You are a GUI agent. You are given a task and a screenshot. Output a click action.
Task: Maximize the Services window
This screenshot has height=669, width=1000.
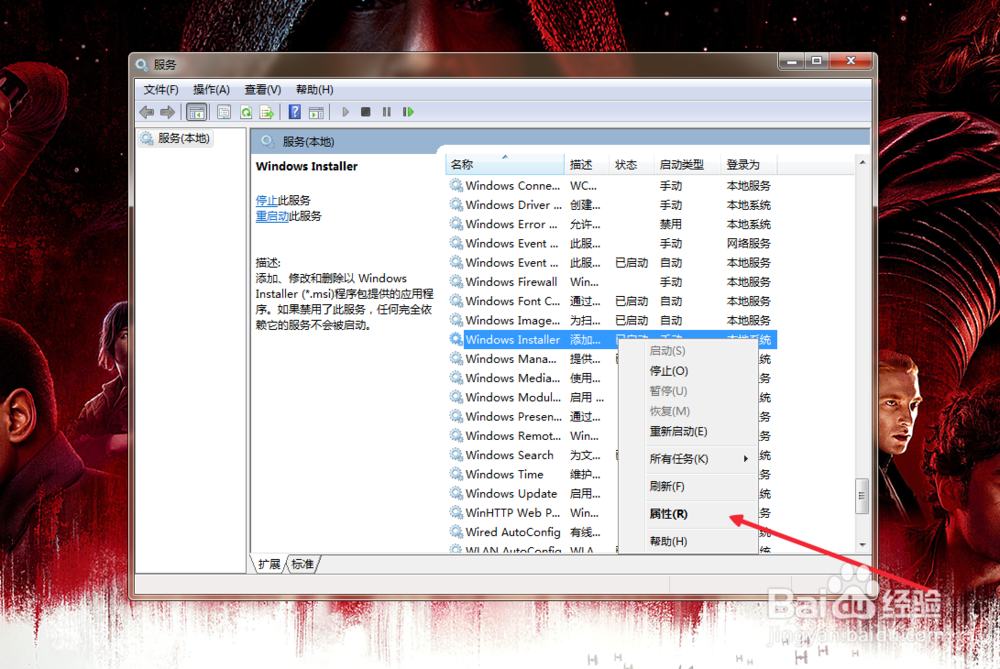click(x=816, y=61)
